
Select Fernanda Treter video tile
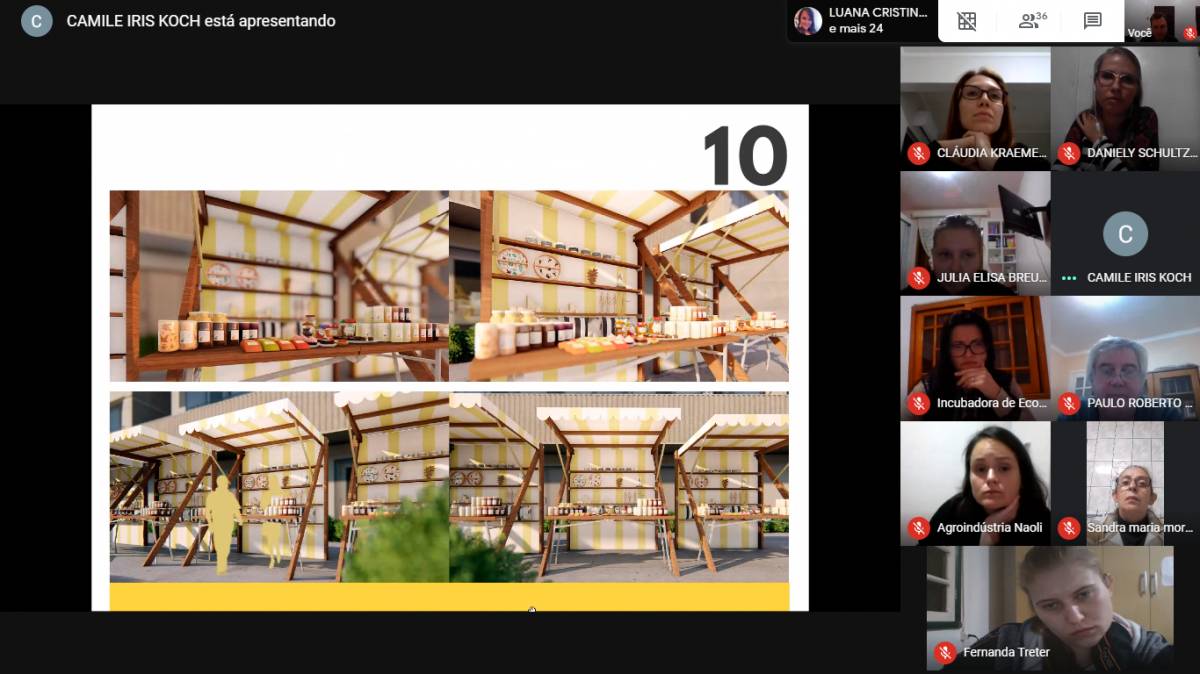(1049, 608)
